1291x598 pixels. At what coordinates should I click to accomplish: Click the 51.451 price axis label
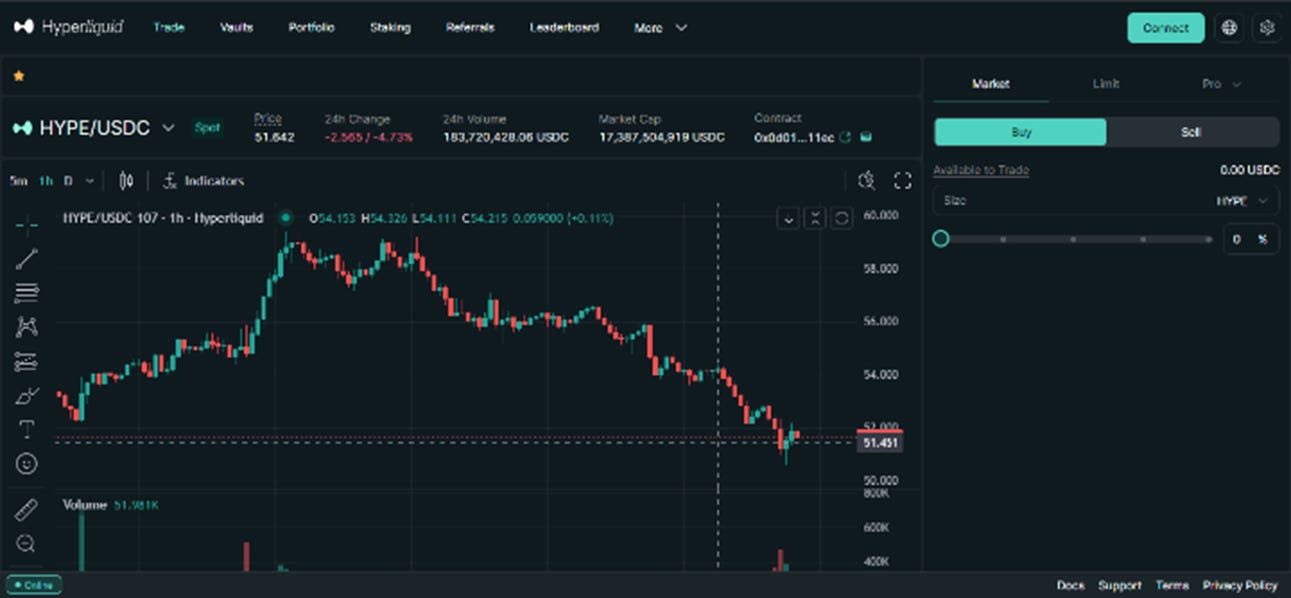pos(880,443)
